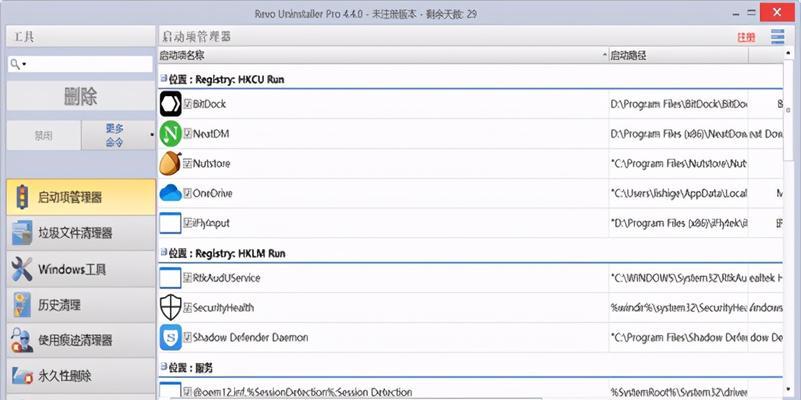The width and height of the screenshot is (801, 400).
Task: Uncheck the OneDrive startup checkbox
Action: tap(187, 193)
